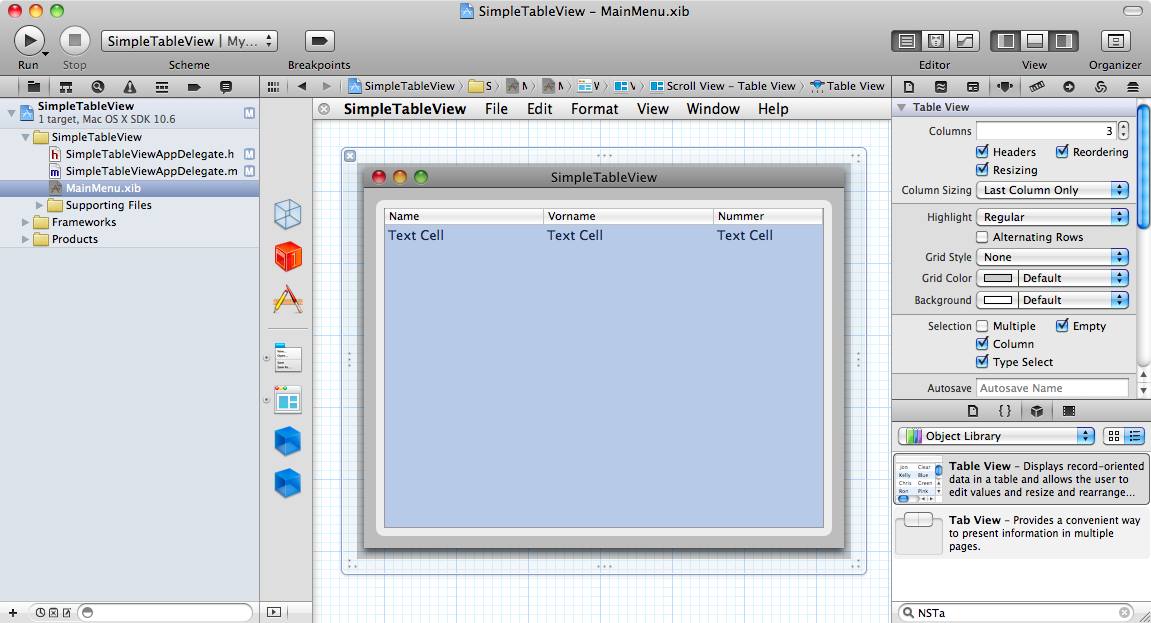This screenshot has width=1151, height=623.
Task: Switch library to icon grid view
Action: 1114,436
